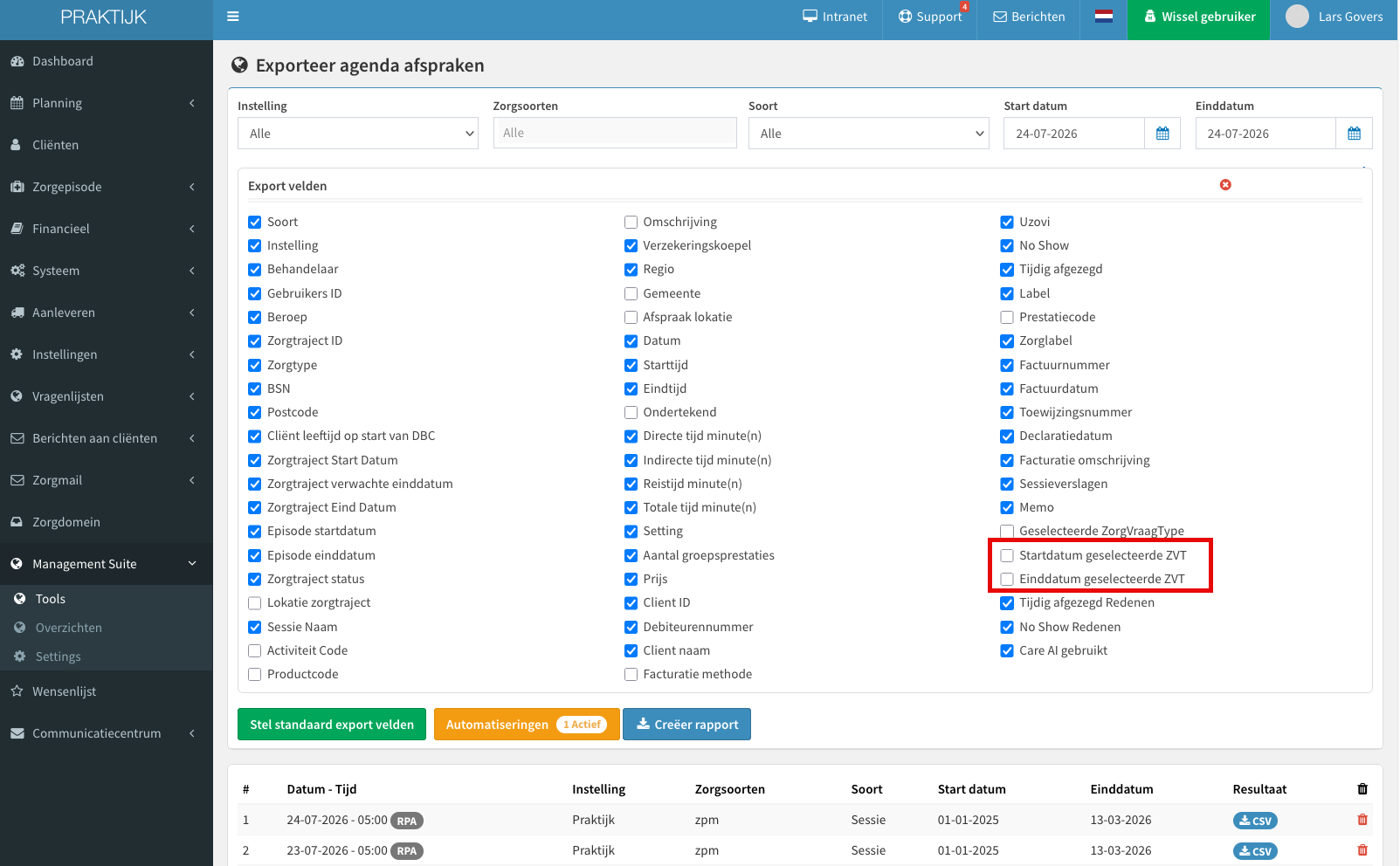1400x866 pixels.
Task: Enable Lokatie zorgtraject checkbox
Action: click(x=255, y=602)
